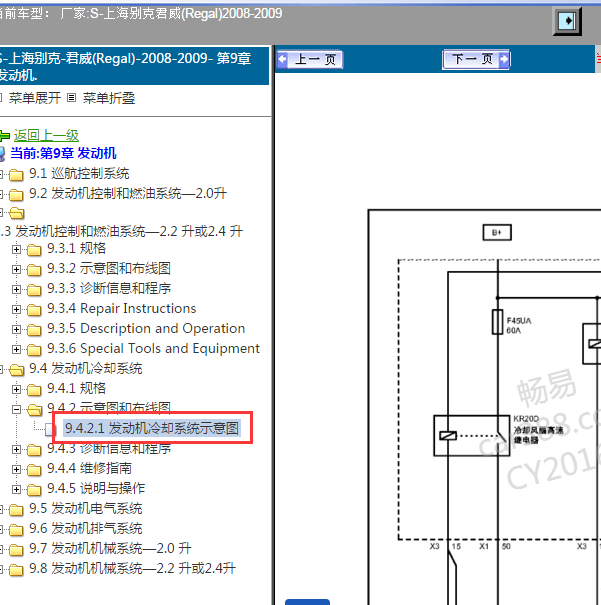The width and height of the screenshot is (601, 605).
Task: Click the B+ box in the wiring diagram
Action: [x=497, y=233]
